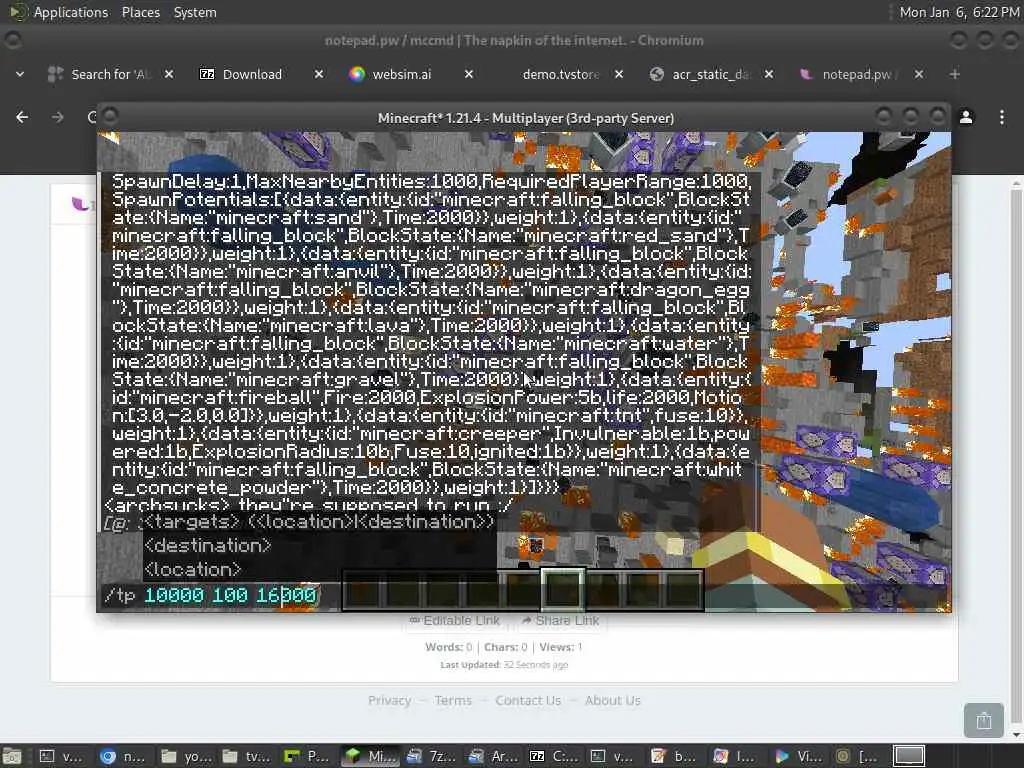This screenshot has width=1024, height=768.
Task: Expand the Chromium tab search chevron
Action: 20,74
